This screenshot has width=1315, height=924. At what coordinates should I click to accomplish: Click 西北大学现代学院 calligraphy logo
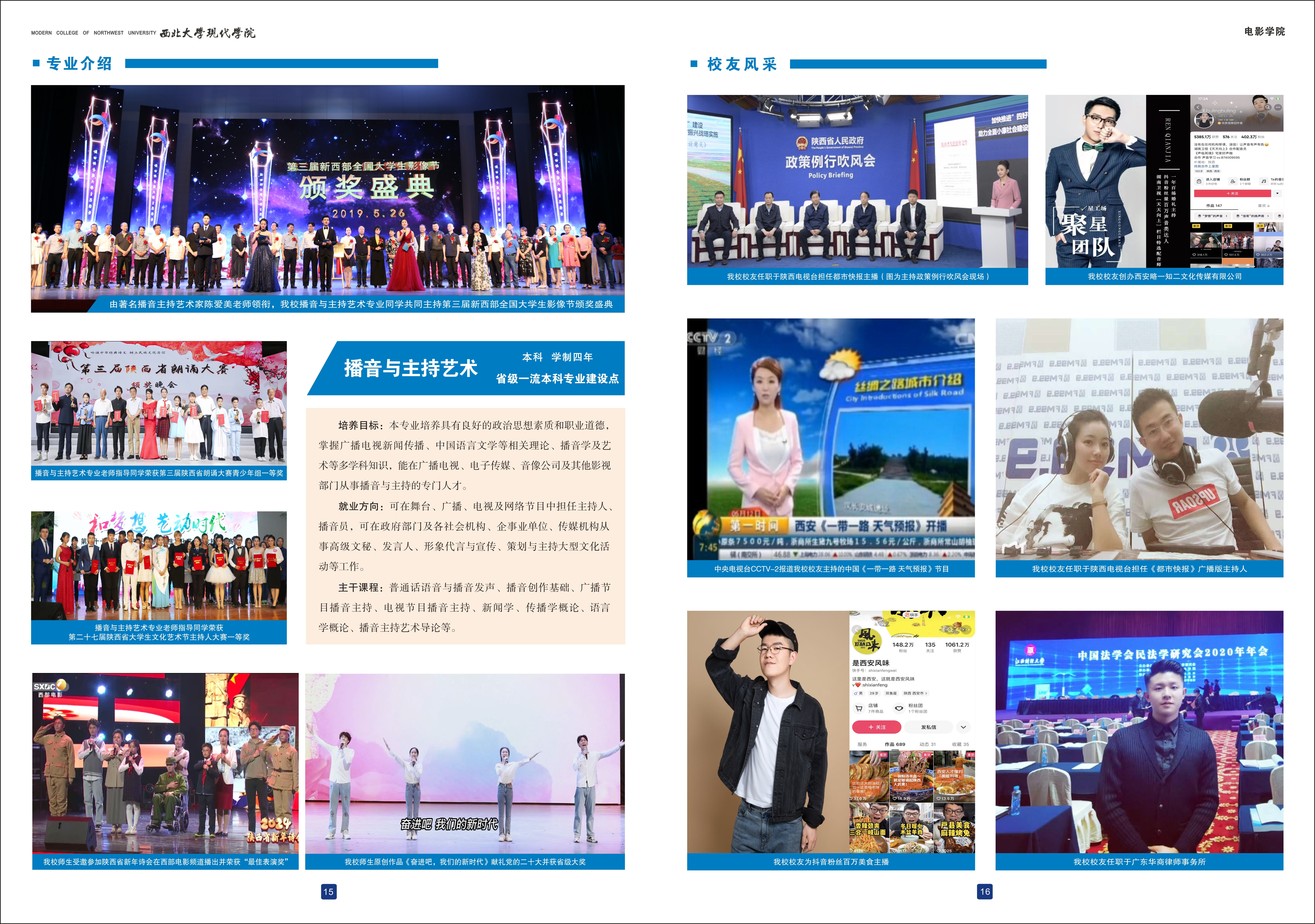click(207, 33)
